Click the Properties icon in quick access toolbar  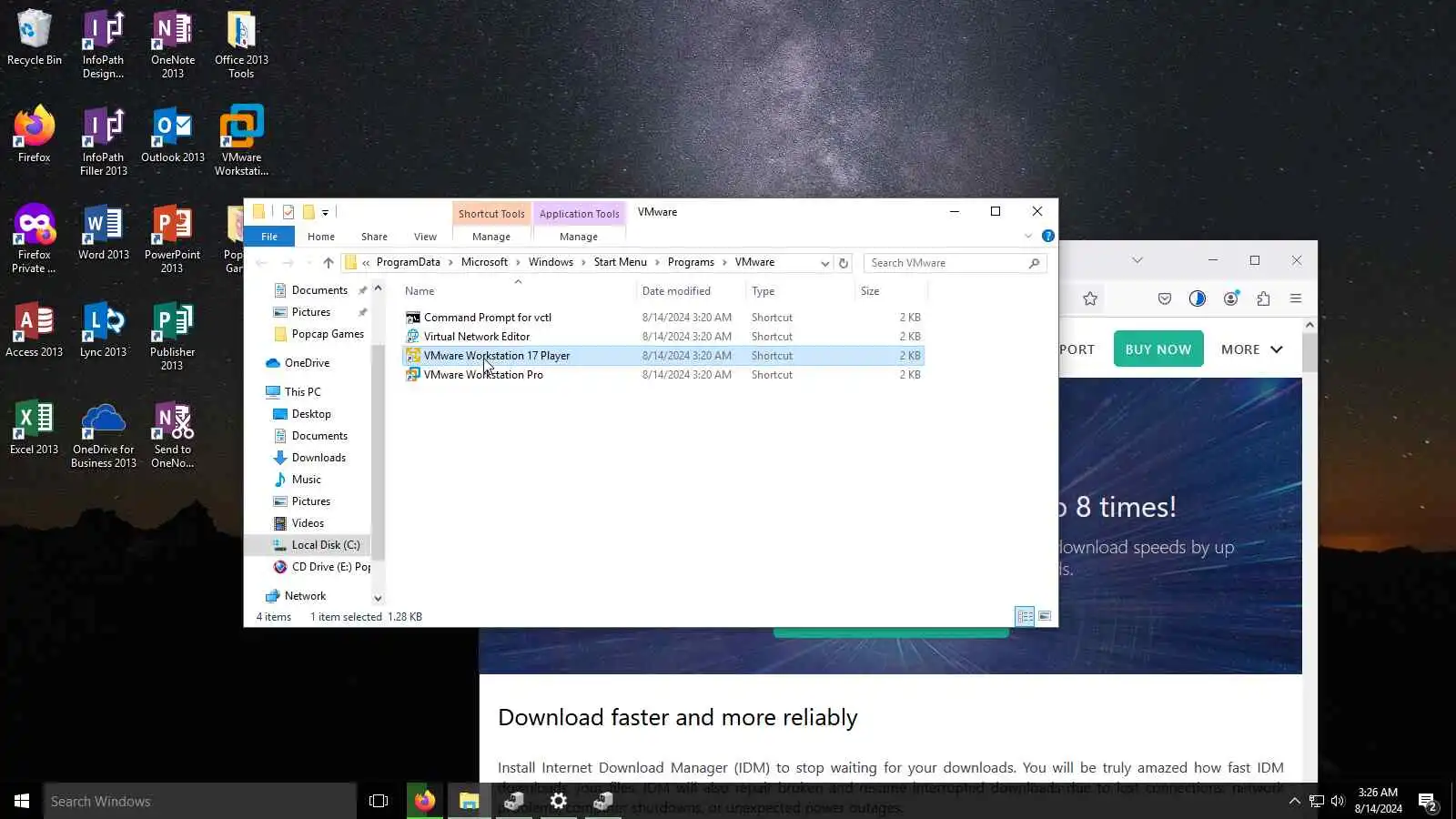288,212
